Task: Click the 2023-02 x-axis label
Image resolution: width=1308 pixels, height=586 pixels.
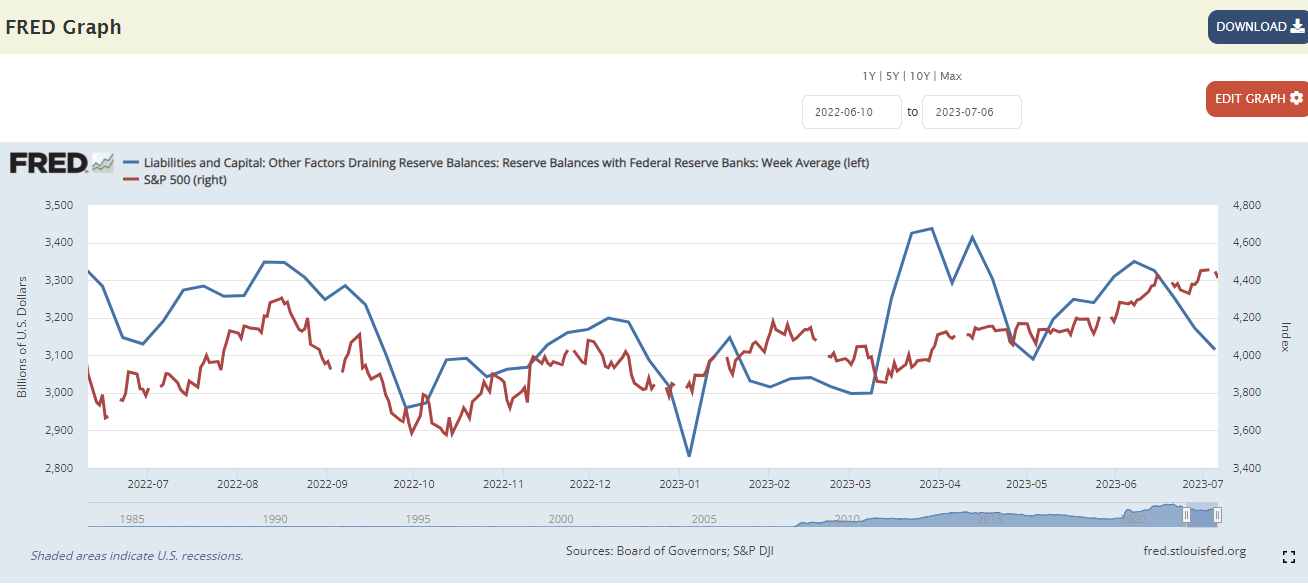Action: [769, 483]
